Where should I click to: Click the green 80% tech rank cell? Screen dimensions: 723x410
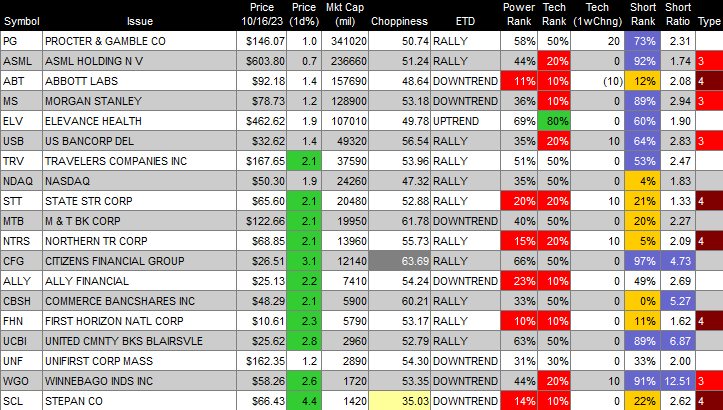coord(554,121)
